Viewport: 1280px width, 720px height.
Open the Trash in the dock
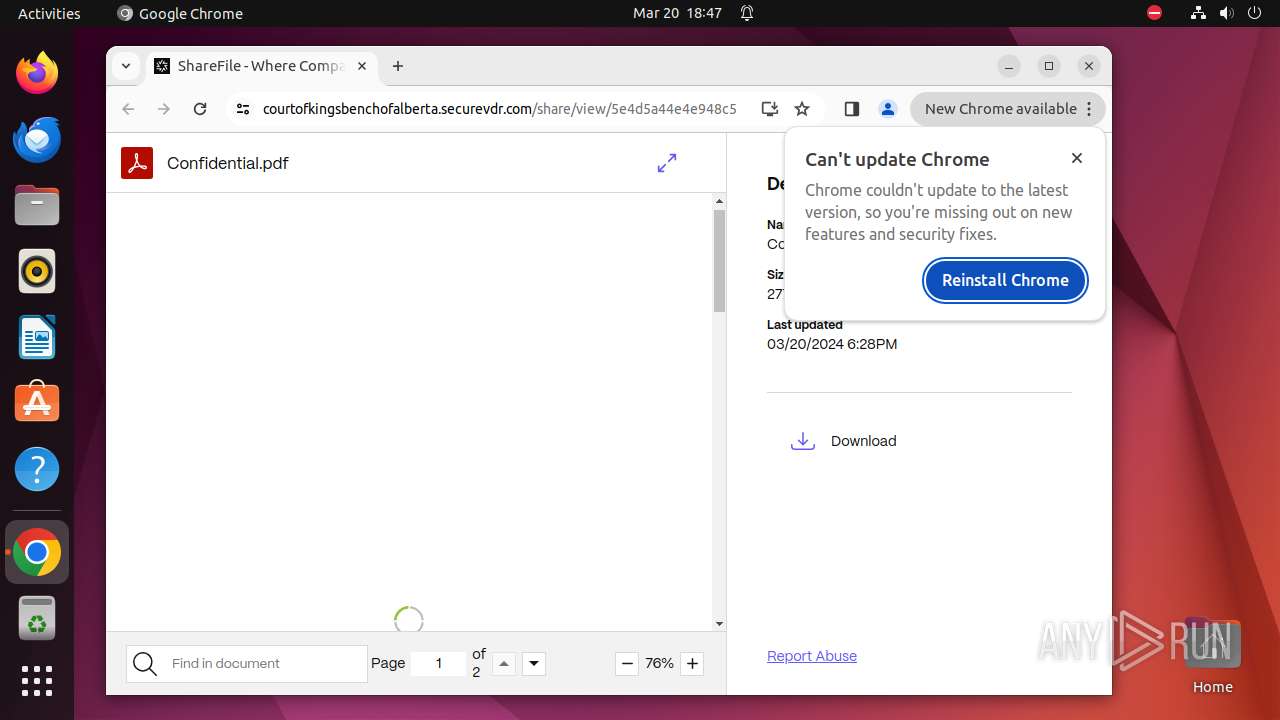pyautogui.click(x=37, y=618)
